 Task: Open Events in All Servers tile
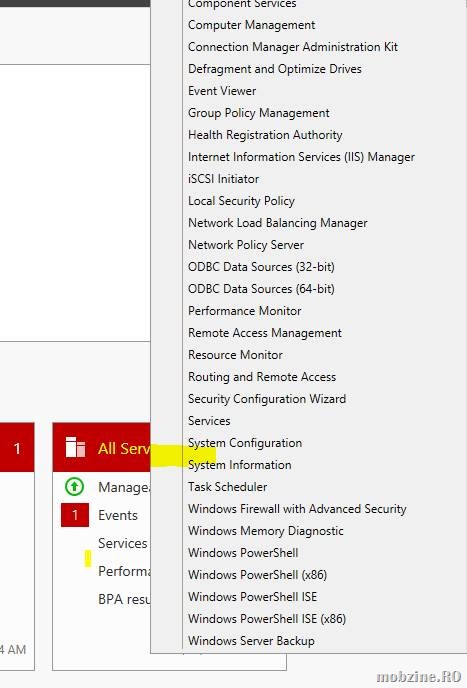point(118,515)
